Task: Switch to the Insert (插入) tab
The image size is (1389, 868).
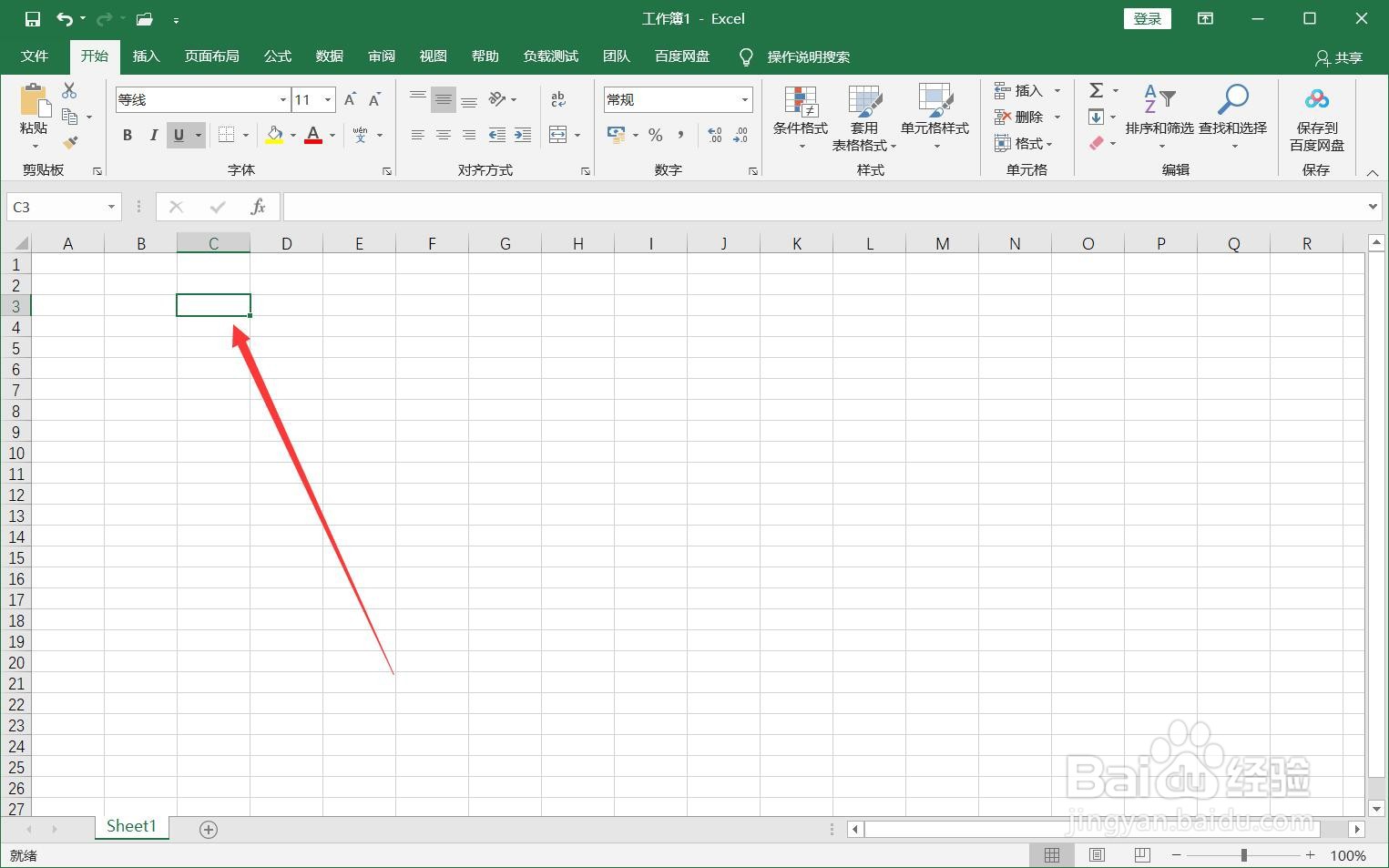Action: 147,56
